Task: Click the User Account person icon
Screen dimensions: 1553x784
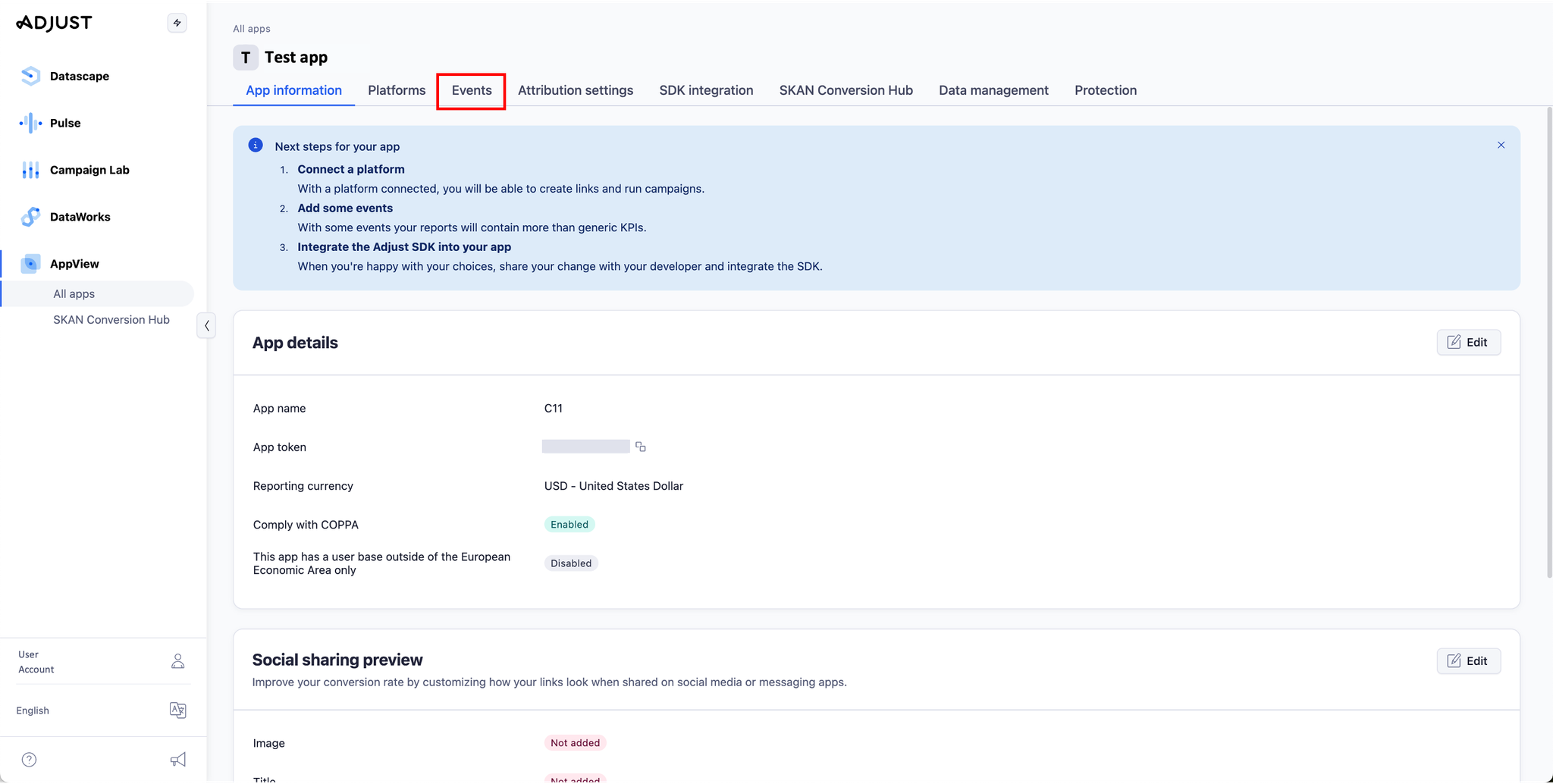Action: point(178,661)
